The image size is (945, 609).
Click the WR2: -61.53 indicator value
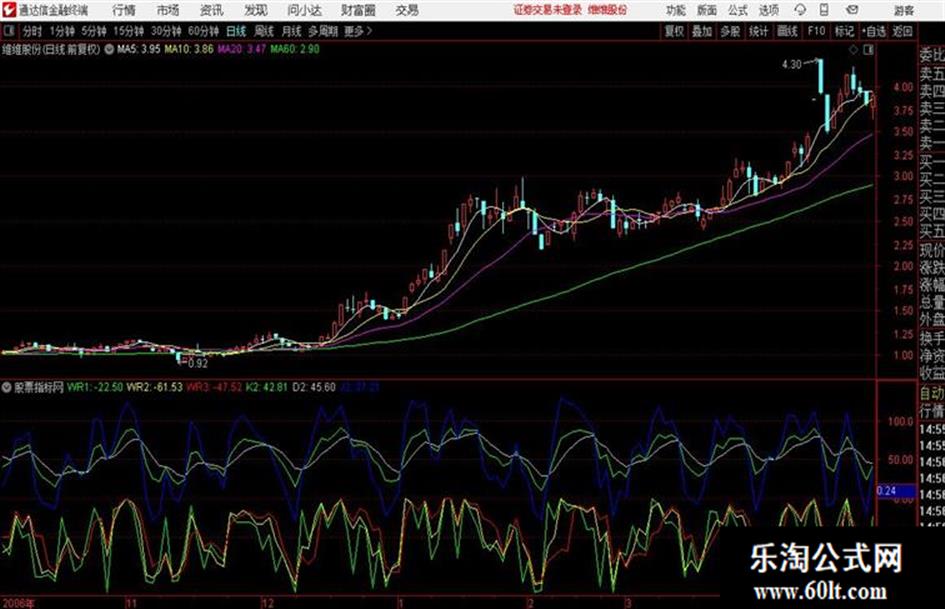pos(154,387)
